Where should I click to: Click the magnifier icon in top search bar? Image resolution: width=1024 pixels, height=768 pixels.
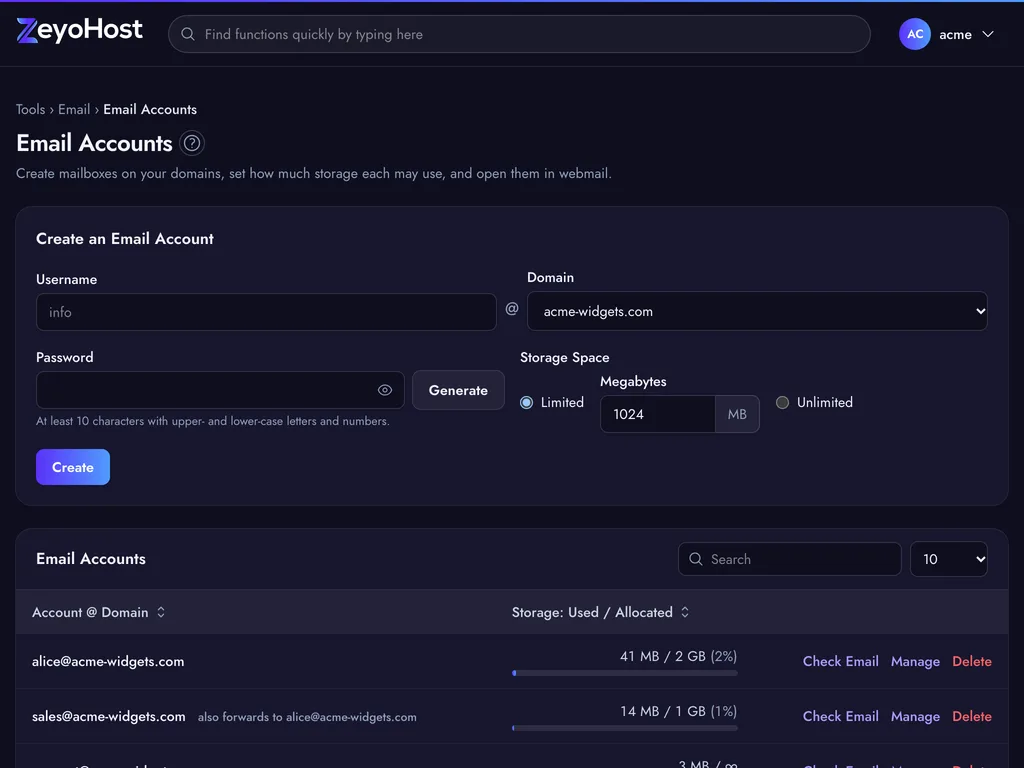(x=187, y=34)
